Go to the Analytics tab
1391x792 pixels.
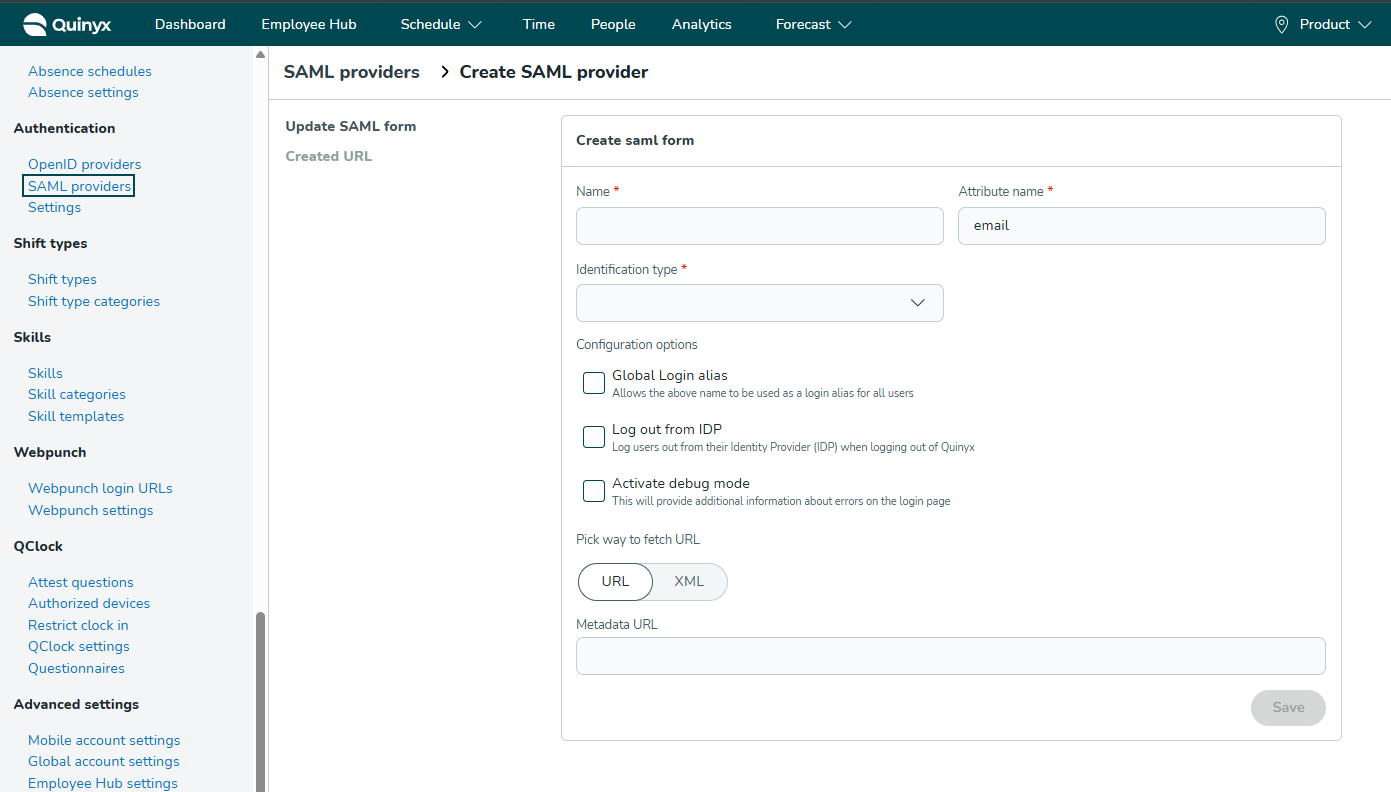point(701,24)
